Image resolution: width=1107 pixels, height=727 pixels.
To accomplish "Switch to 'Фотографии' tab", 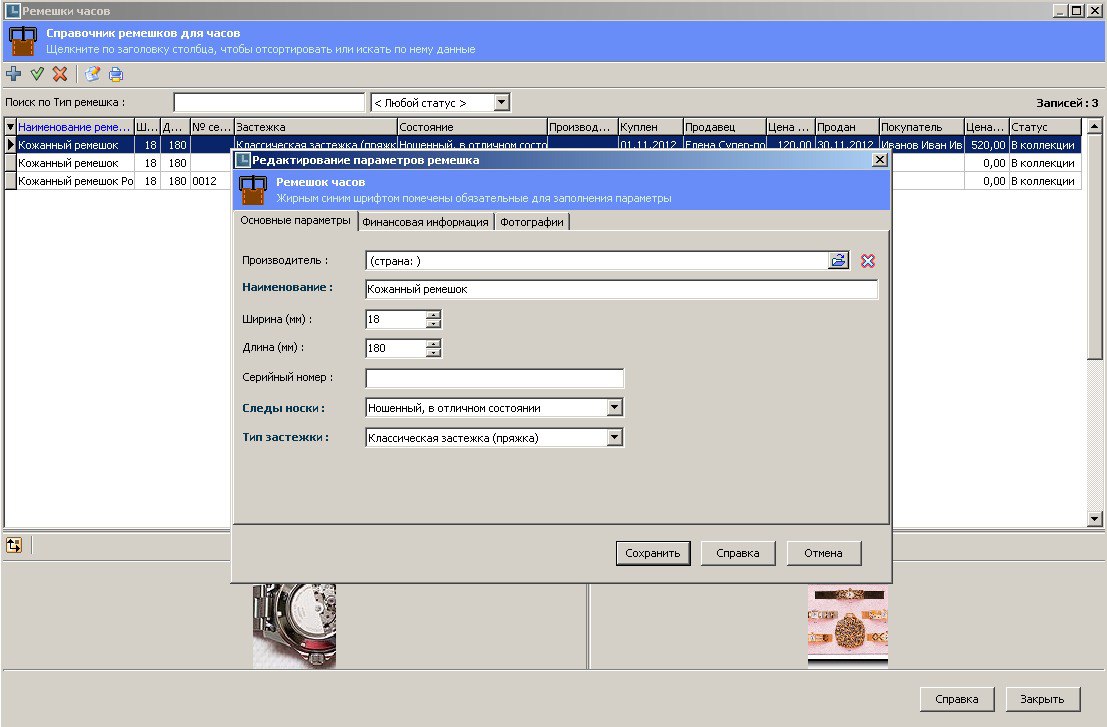I will point(532,222).
